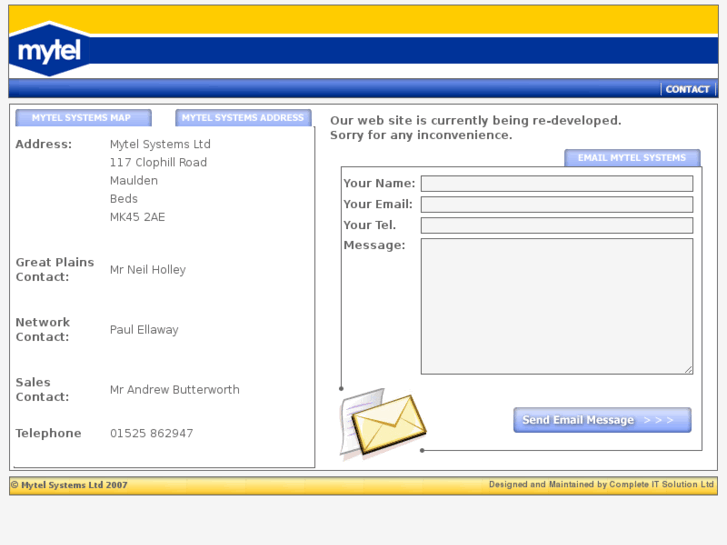Click inside the Message text area

[x=557, y=306]
